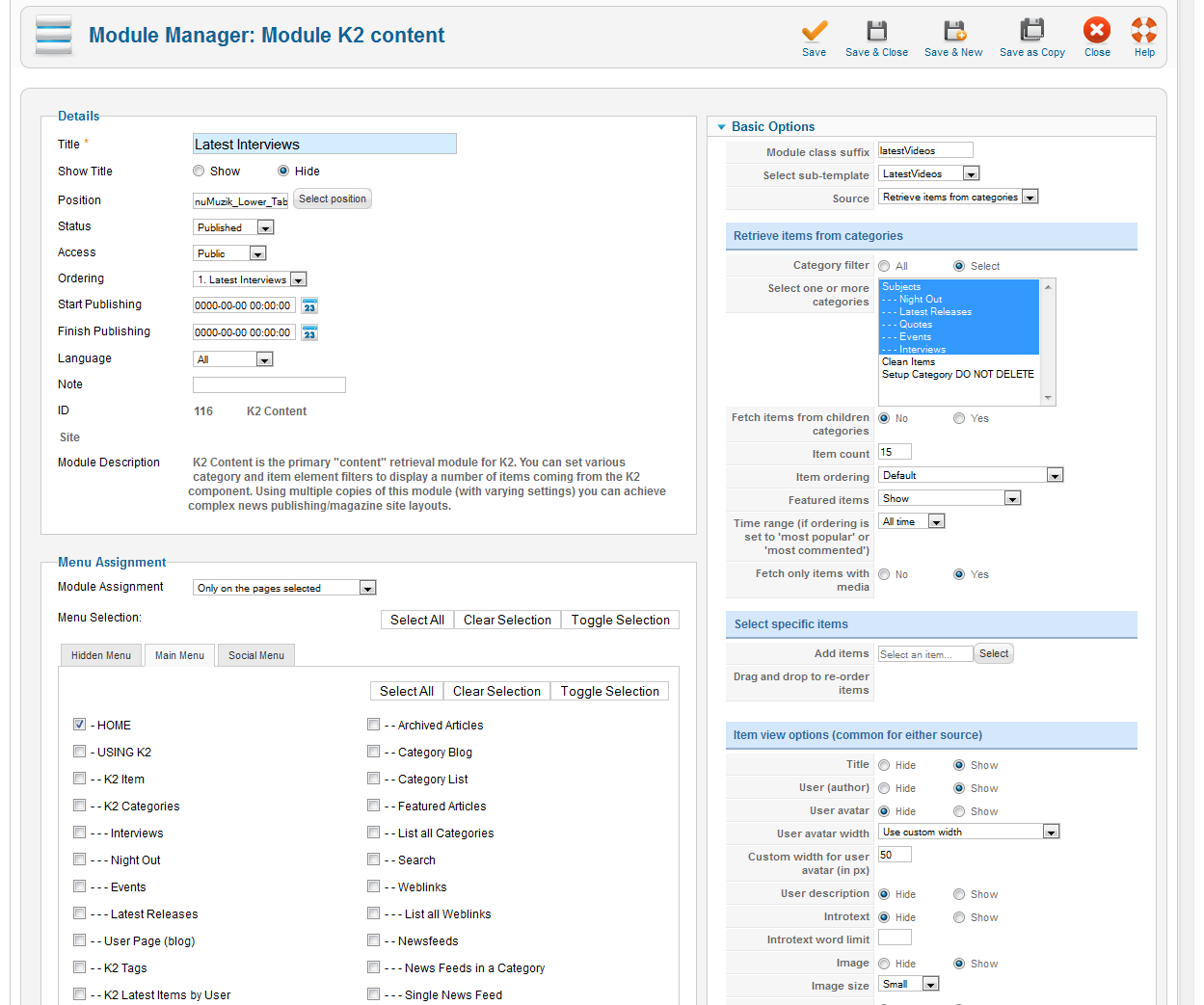Image resolution: width=1204 pixels, height=1005 pixels.
Task: Open the Featured items dropdown
Action: pos(950,498)
